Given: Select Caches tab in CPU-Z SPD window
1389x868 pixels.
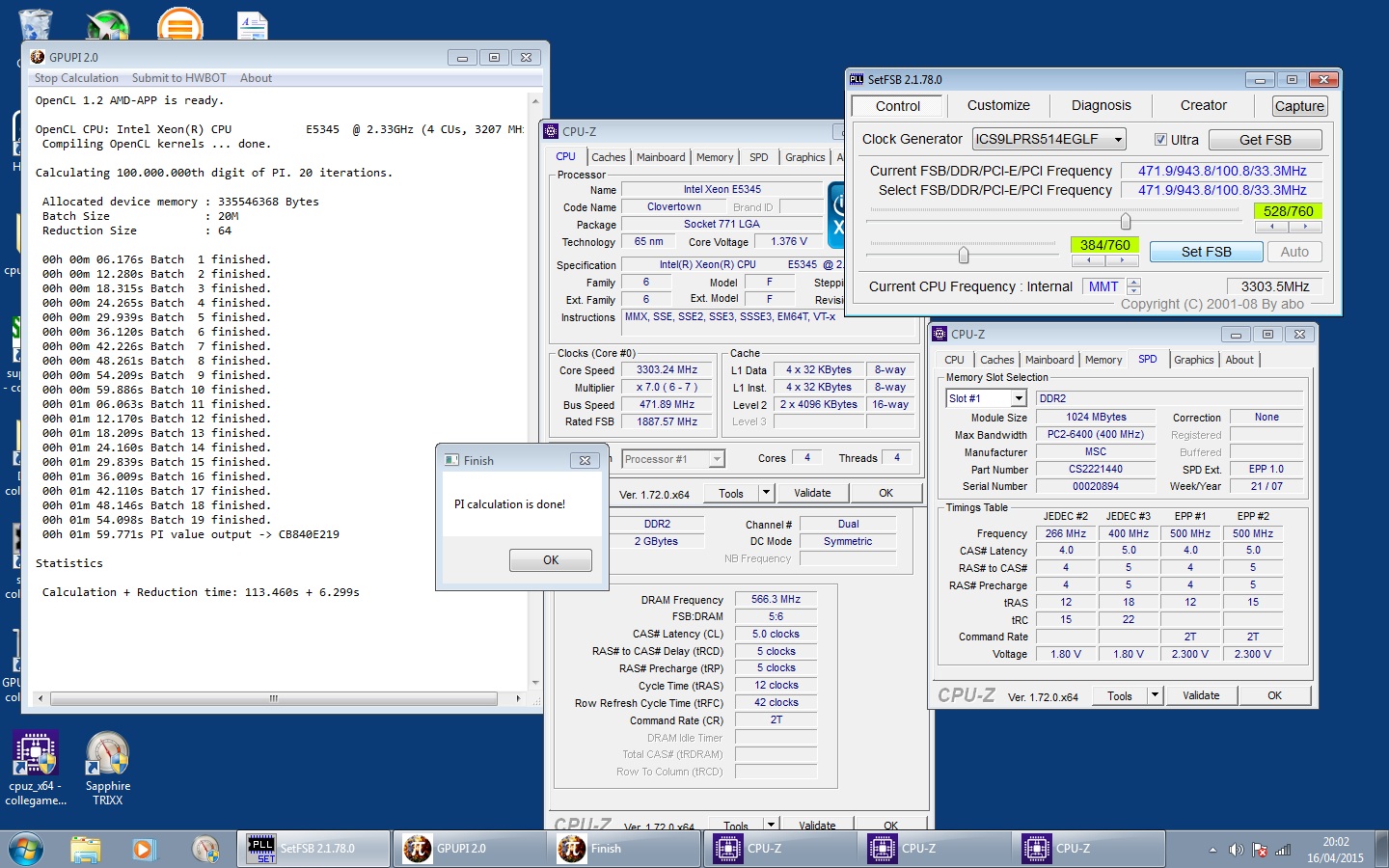Looking at the screenshot, I should coord(997,360).
